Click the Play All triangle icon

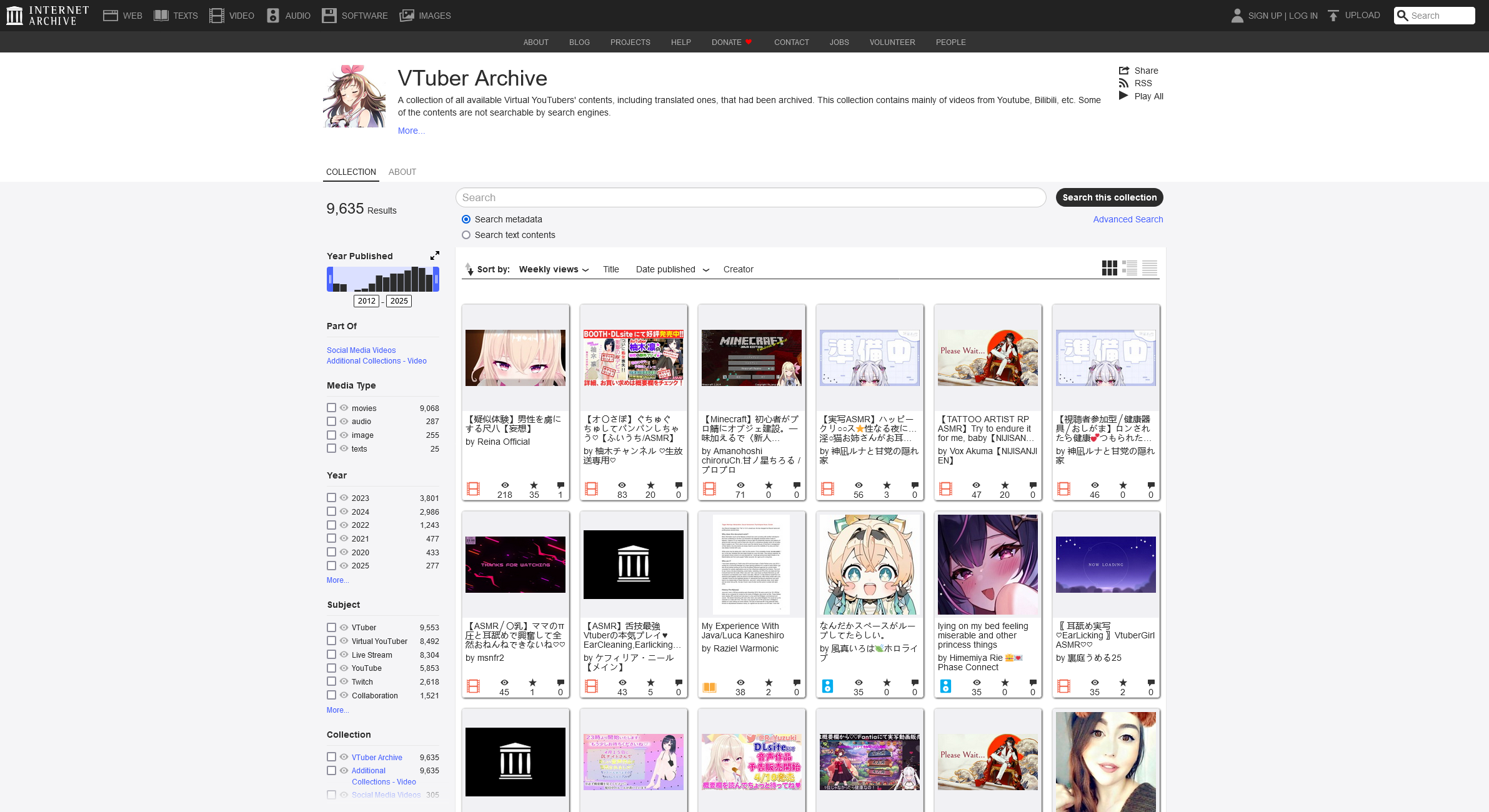[1123, 96]
